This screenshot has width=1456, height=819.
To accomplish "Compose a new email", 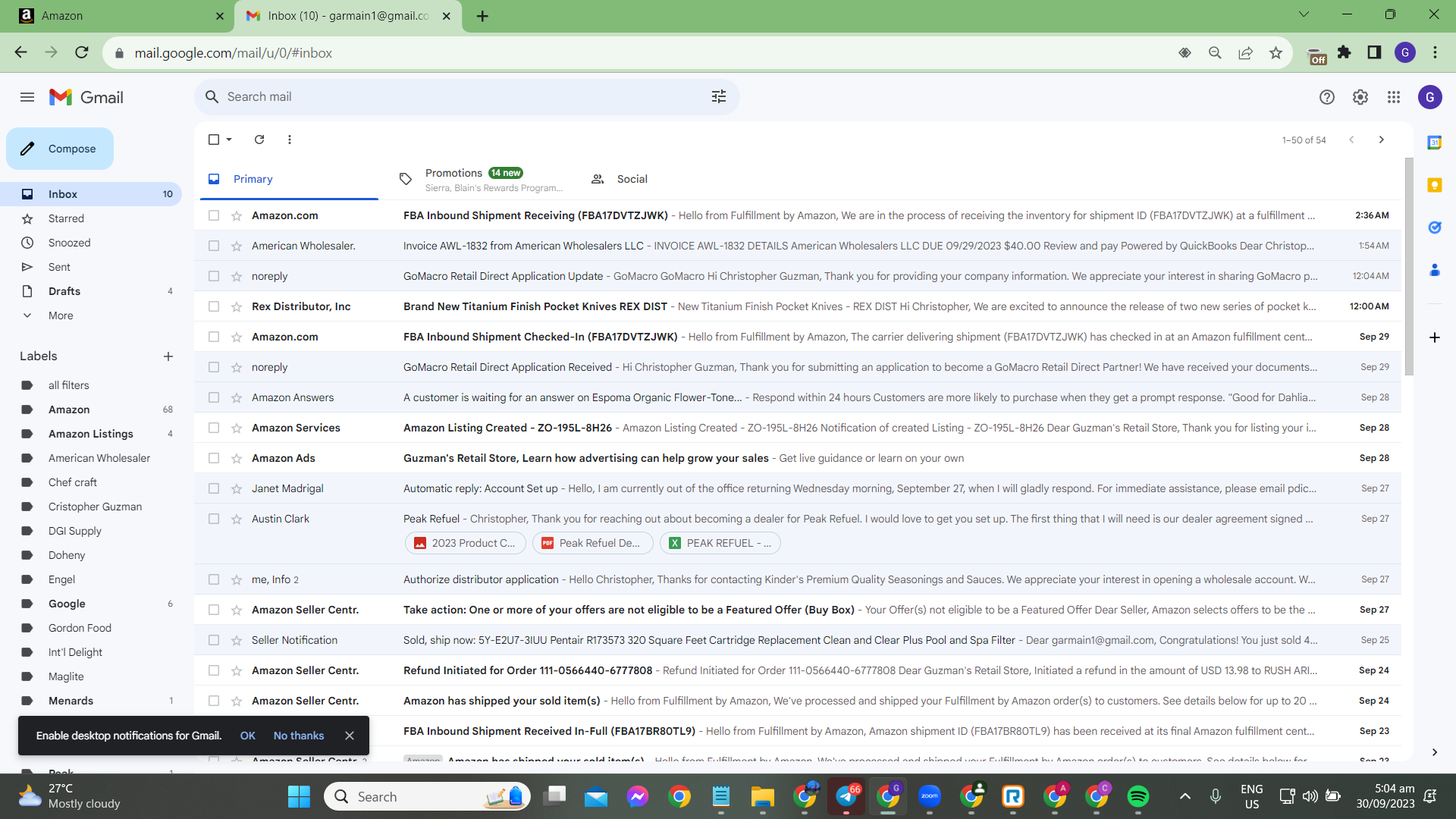I will pyautogui.click(x=60, y=149).
